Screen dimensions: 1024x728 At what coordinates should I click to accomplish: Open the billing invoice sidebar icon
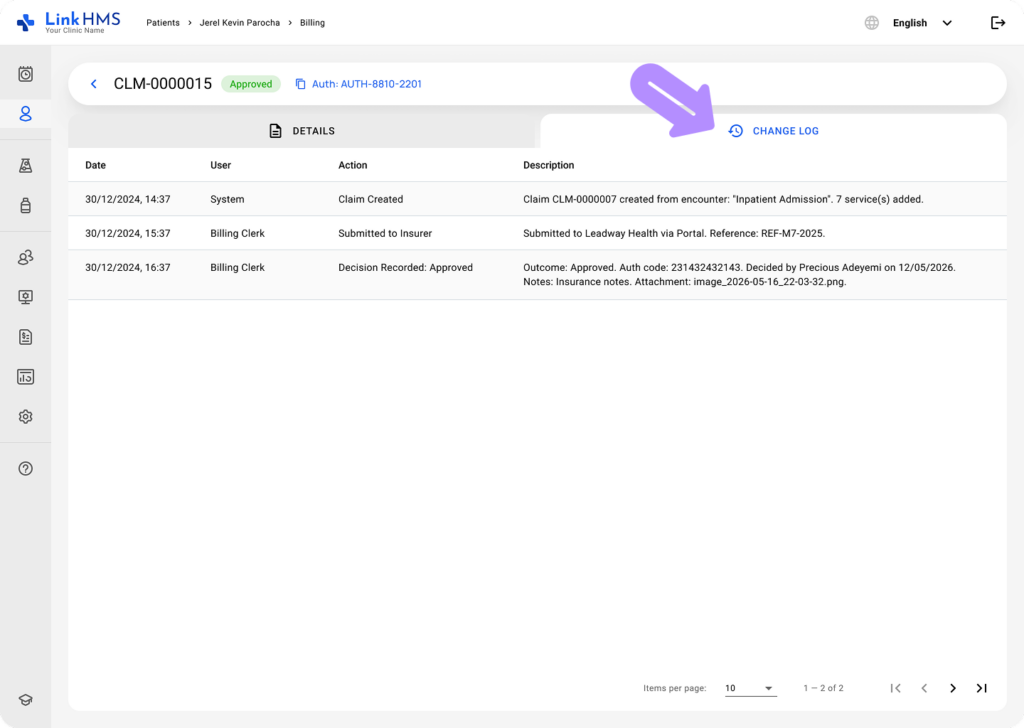(25, 337)
